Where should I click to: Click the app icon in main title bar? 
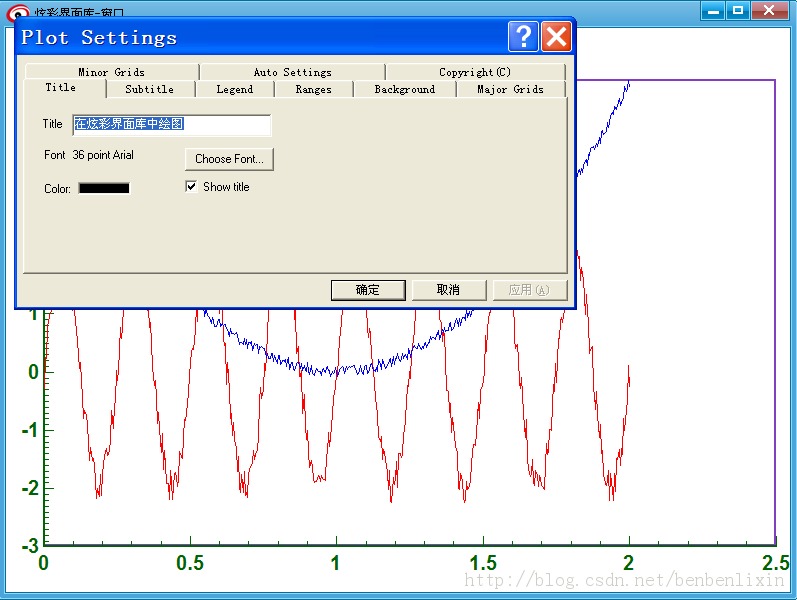pos(17,13)
